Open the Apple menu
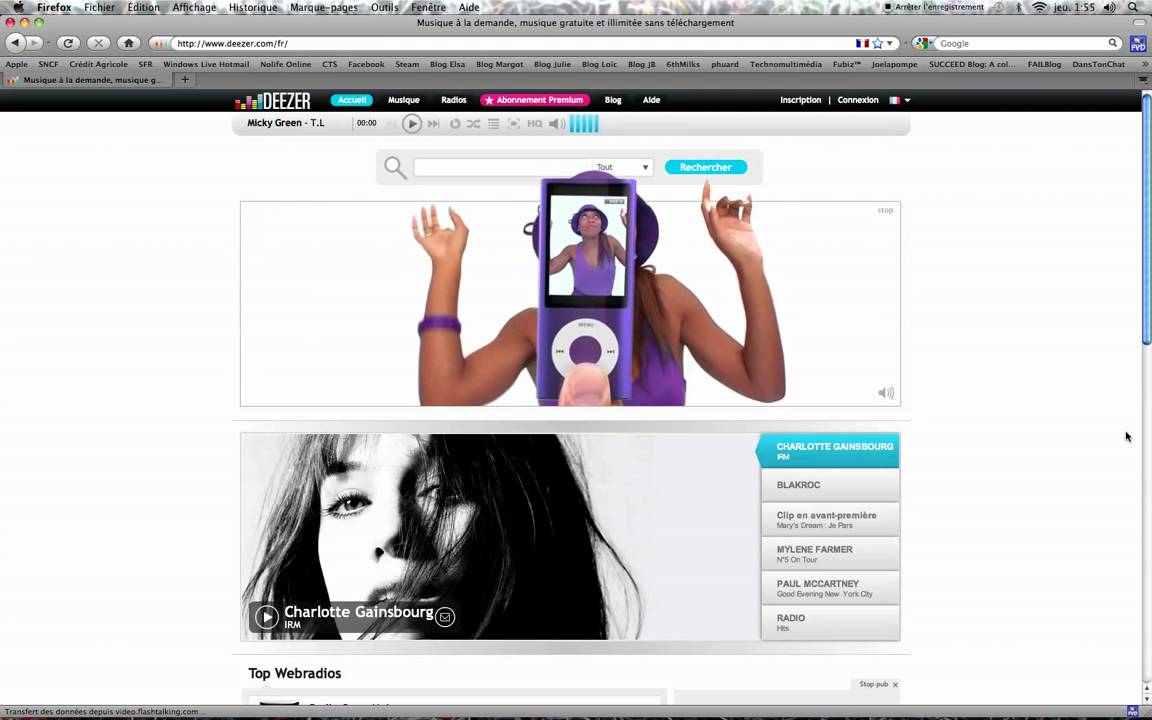This screenshot has height=720, width=1152. click(18, 7)
